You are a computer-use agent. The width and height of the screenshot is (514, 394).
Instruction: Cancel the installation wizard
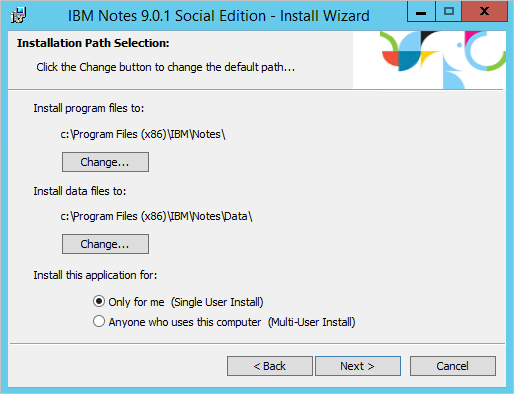(x=453, y=366)
